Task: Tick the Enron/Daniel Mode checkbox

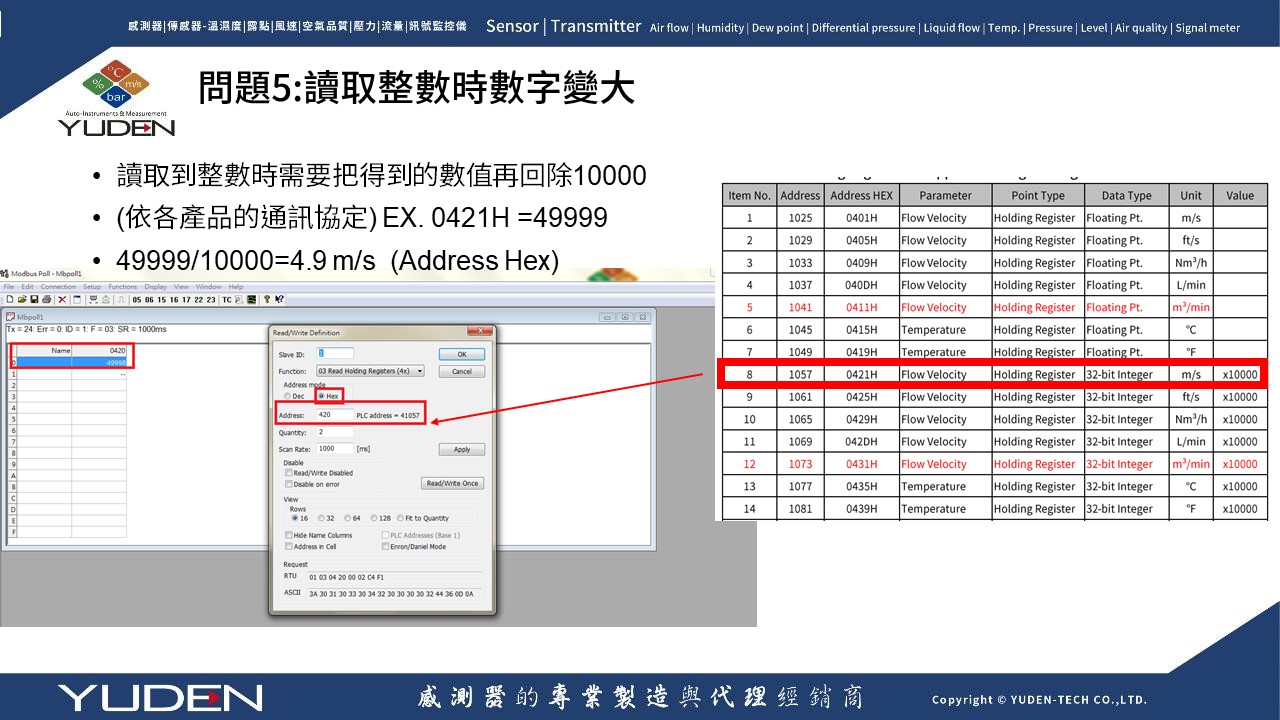Action: 385,547
